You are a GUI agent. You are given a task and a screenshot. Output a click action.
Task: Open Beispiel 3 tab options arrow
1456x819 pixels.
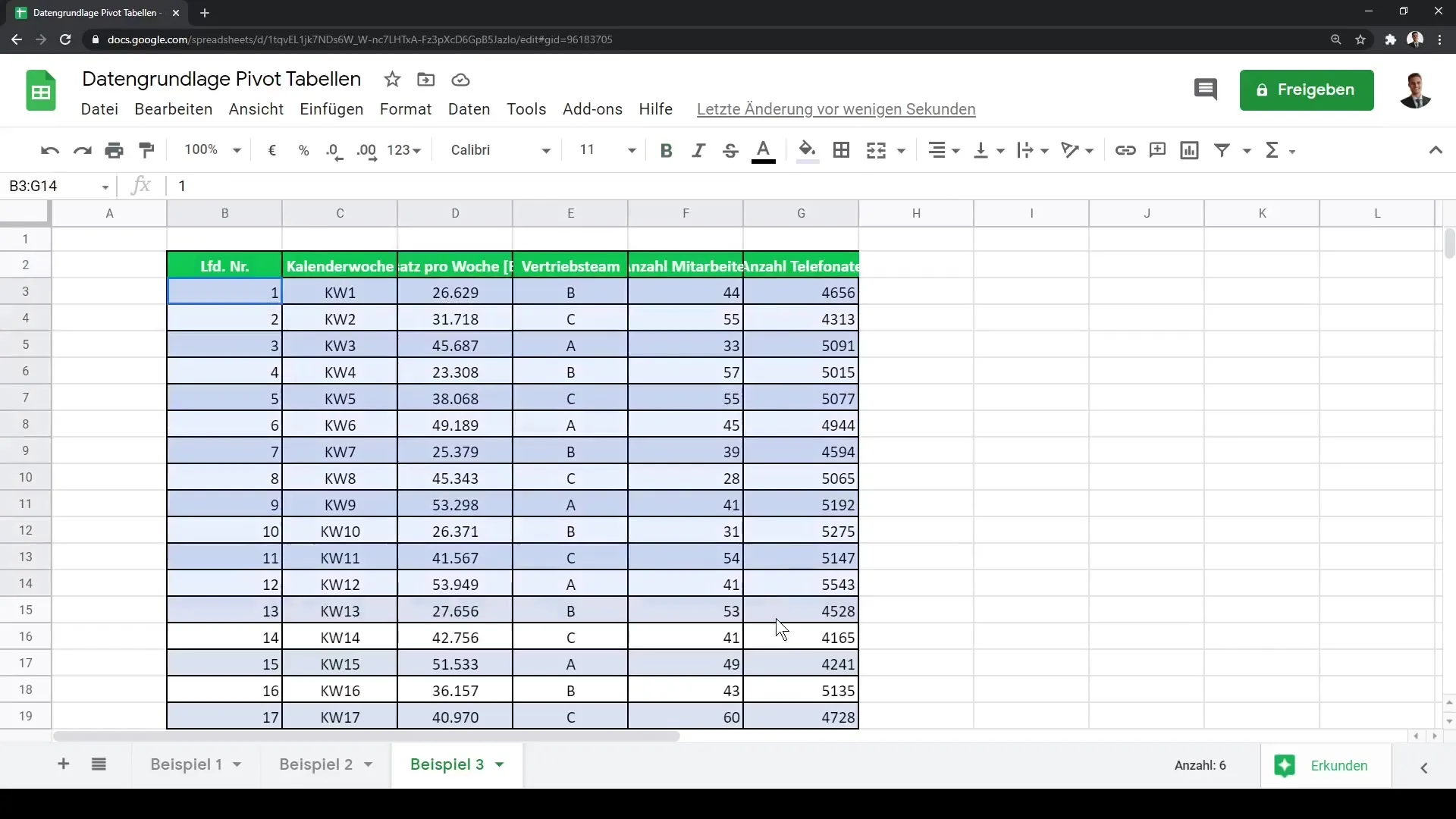[x=500, y=765]
